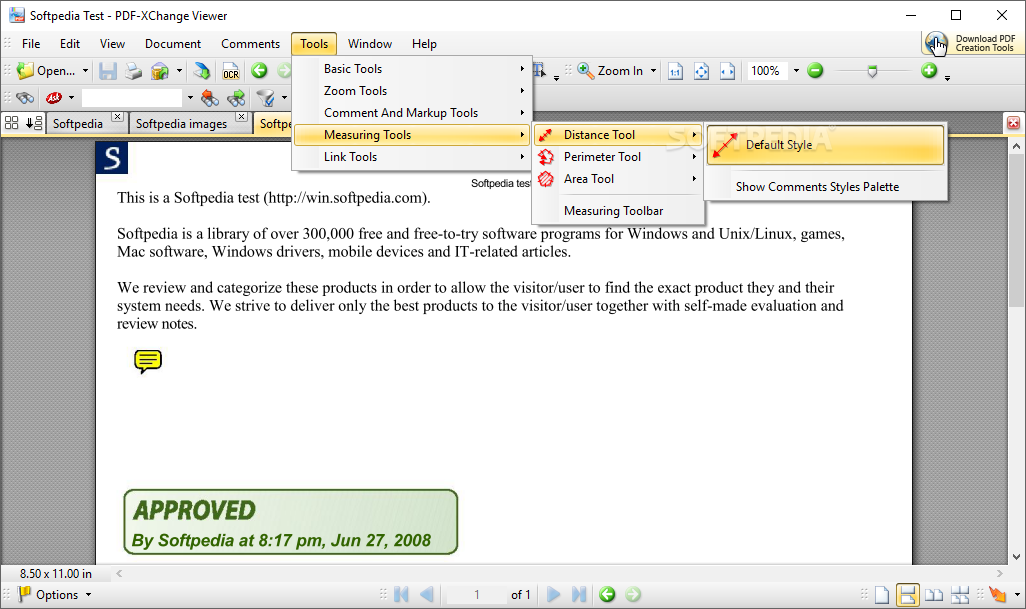The width and height of the screenshot is (1026, 609).
Task: Select Link Tools menu entry
Action: pyautogui.click(x=412, y=157)
